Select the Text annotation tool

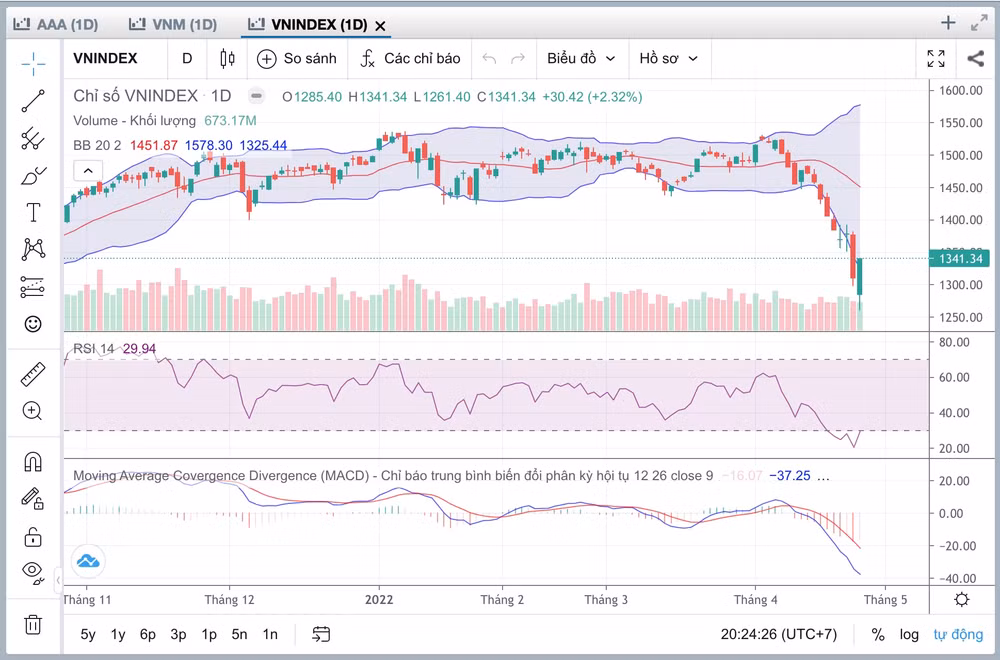click(33, 212)
